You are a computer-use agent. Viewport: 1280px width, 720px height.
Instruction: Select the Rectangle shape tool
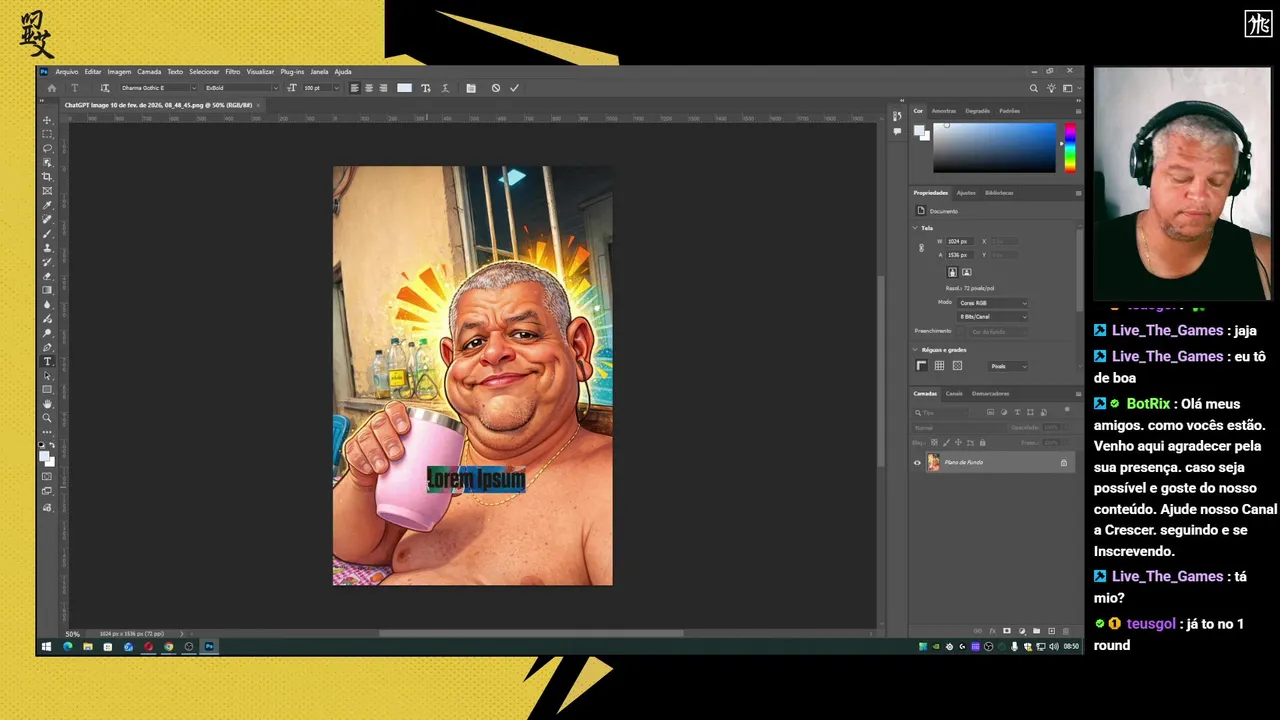point(47,390)
